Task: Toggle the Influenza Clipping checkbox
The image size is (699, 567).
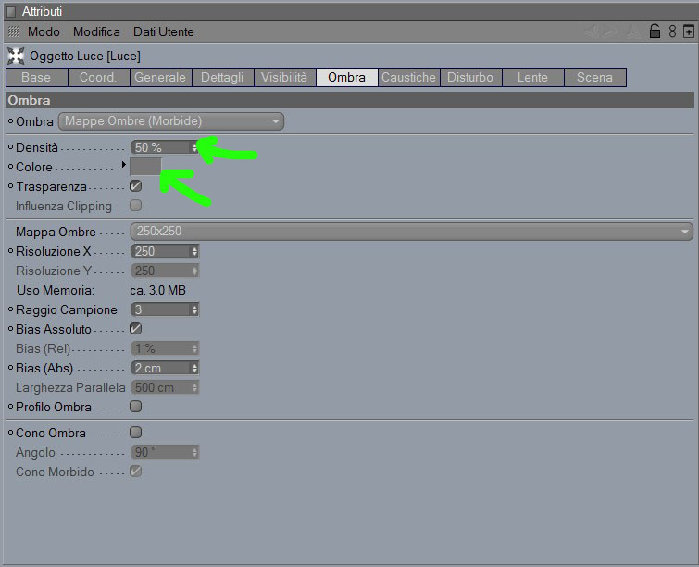Action: [x=136, y=205]
